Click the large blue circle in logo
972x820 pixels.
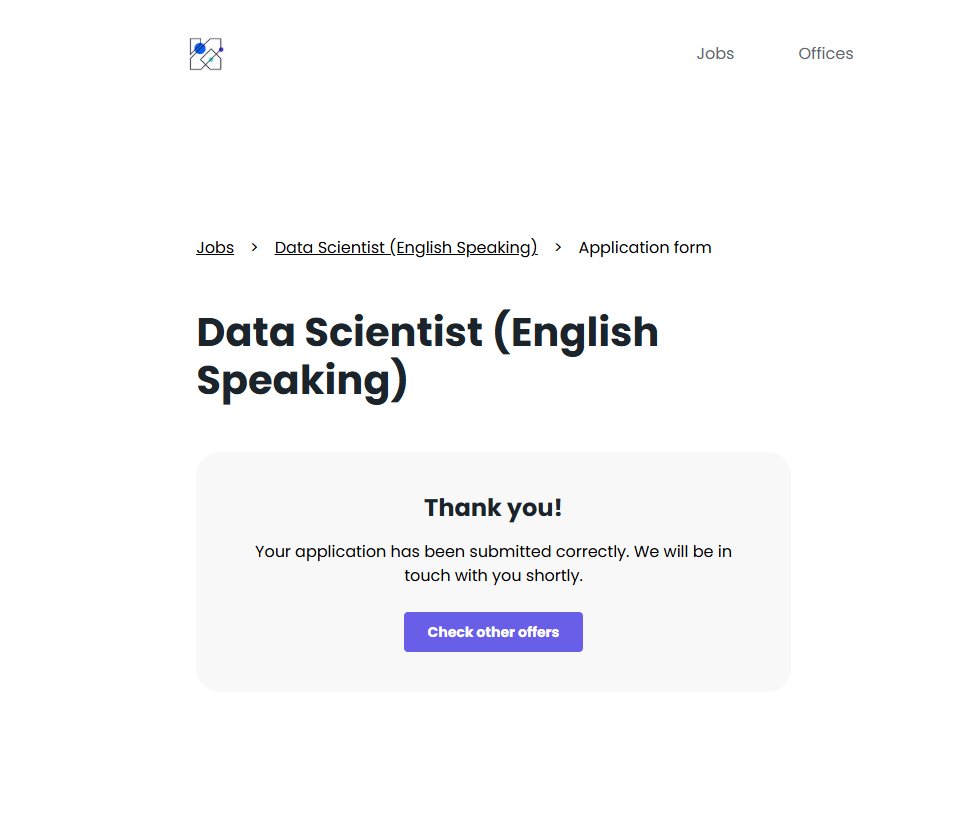click(200, 48)
